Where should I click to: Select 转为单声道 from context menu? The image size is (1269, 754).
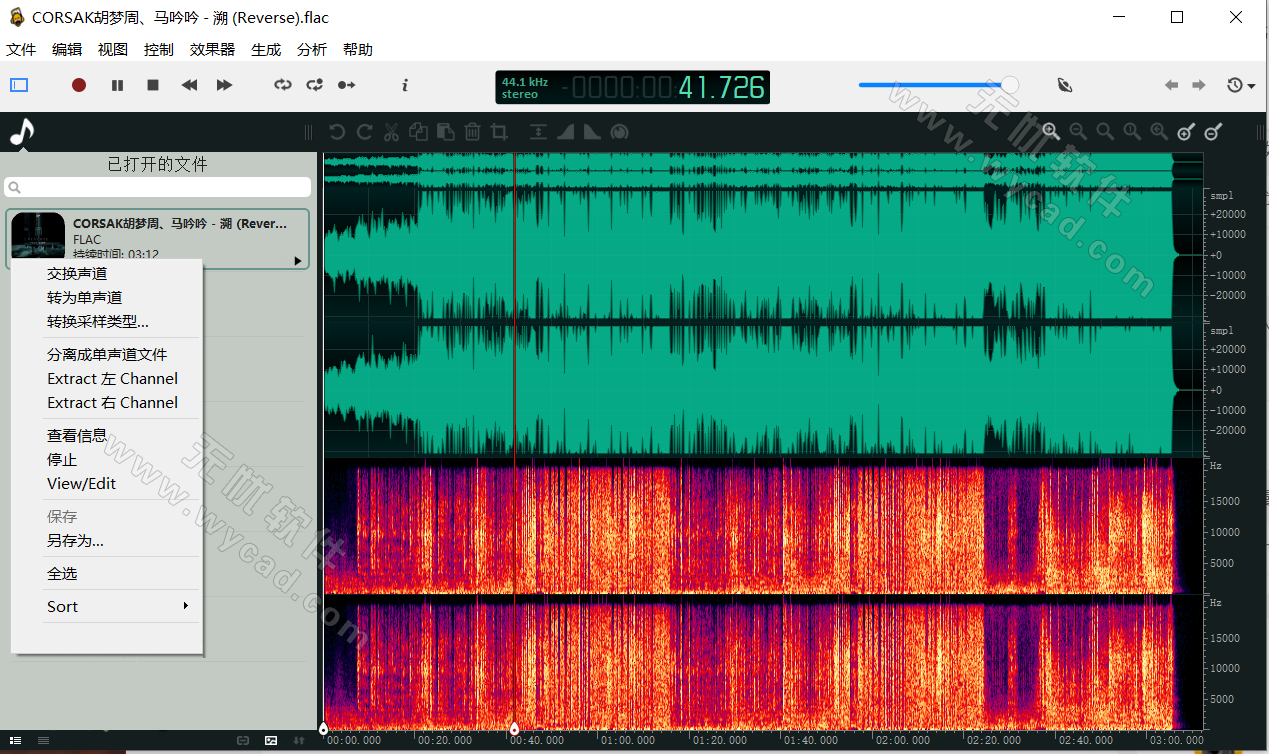[85, 297]
